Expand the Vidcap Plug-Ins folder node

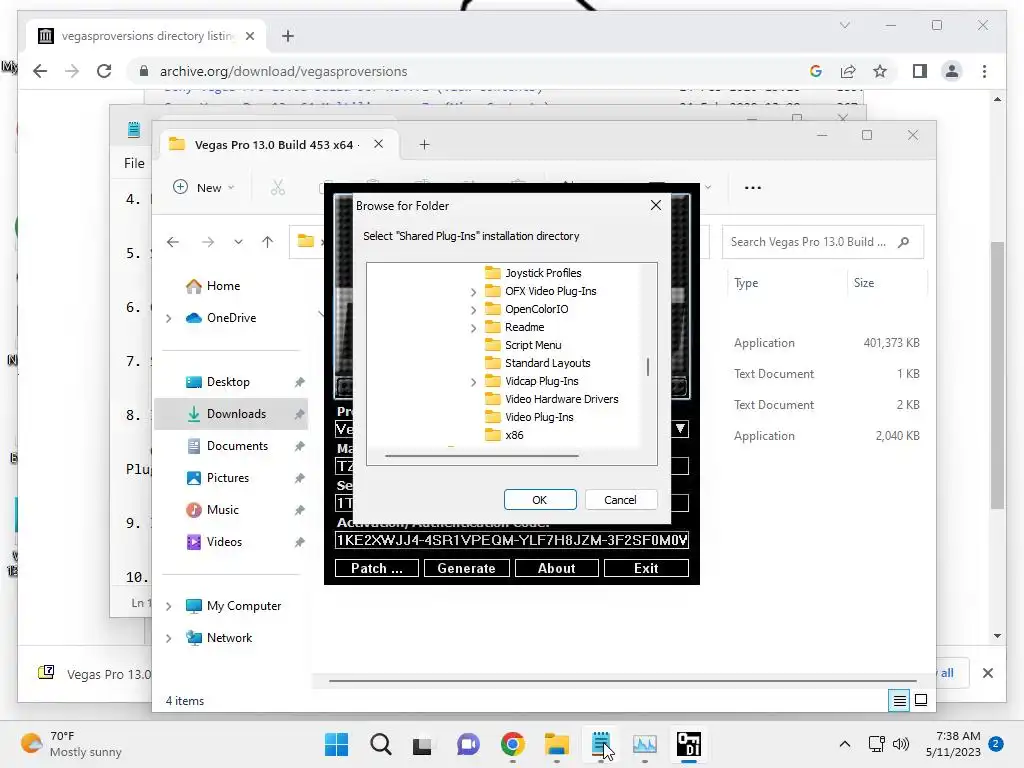(473, 382)
